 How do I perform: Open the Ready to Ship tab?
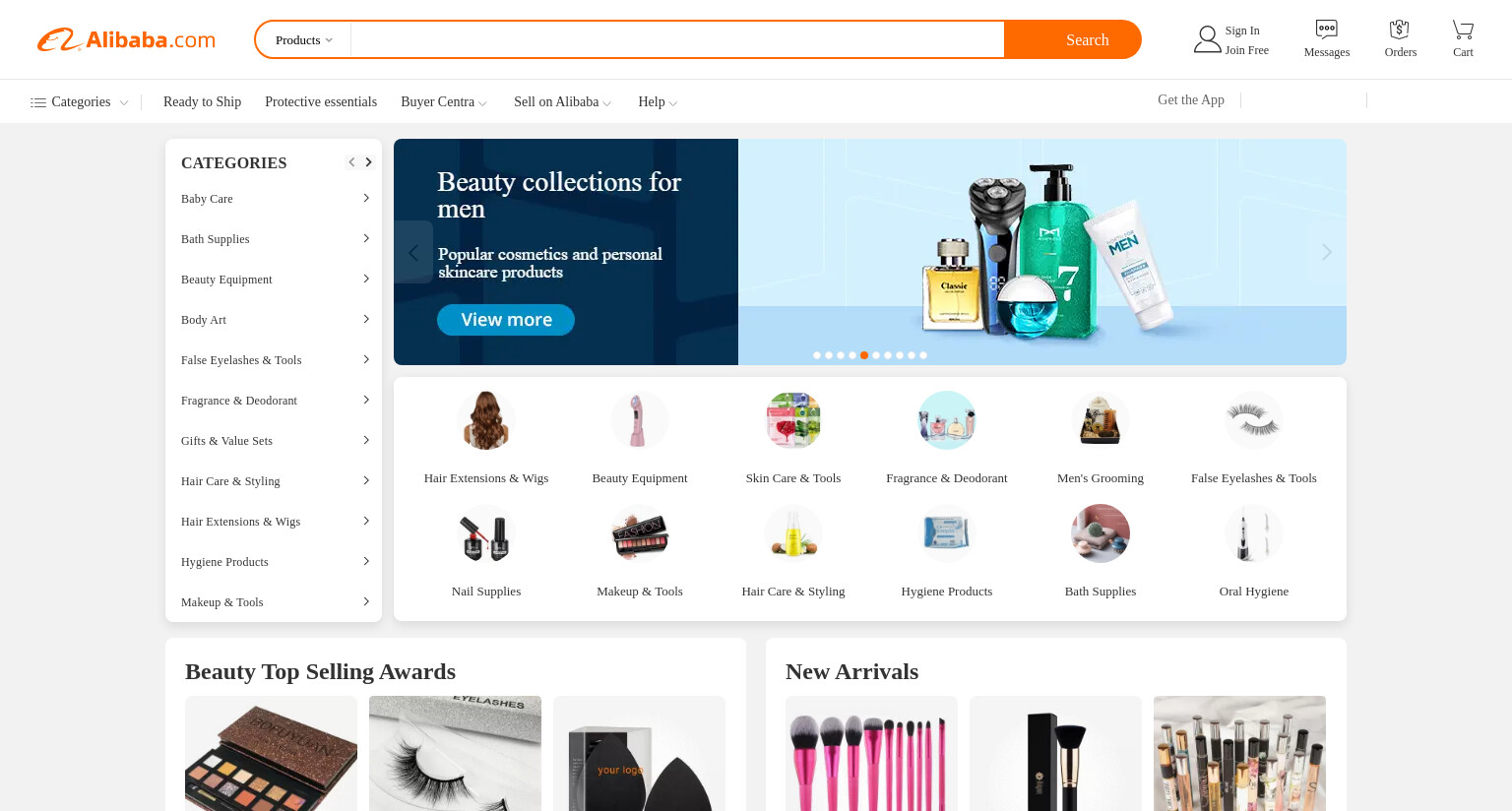202,102
